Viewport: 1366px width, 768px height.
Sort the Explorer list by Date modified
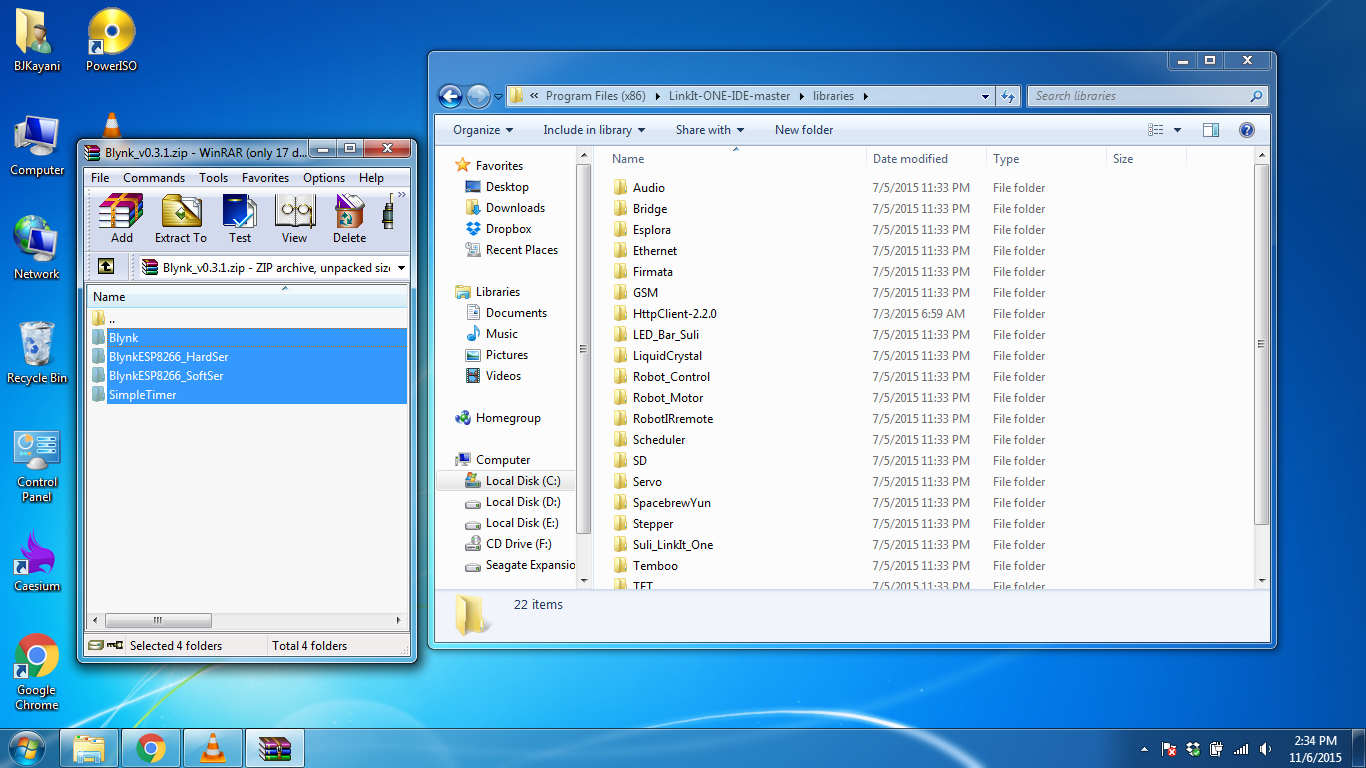pos(925,159)
